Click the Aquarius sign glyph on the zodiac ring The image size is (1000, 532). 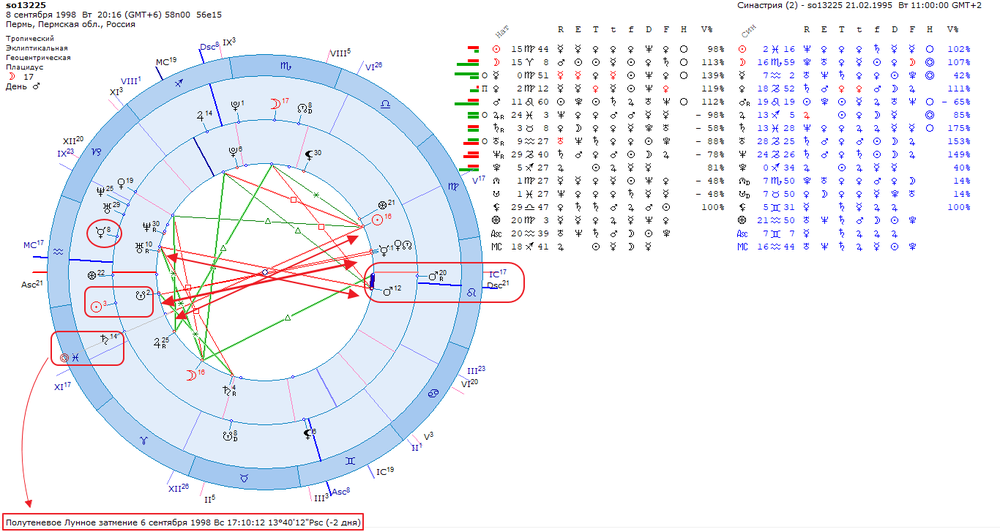[x=58, y=252]
